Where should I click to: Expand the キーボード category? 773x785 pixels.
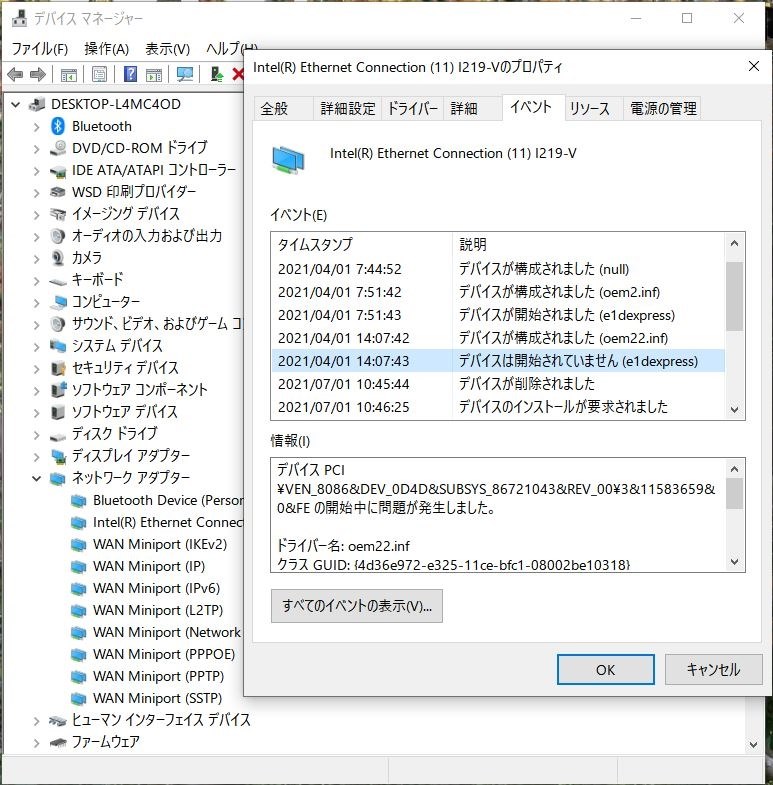pyautogui.click(x=37, y=281)
